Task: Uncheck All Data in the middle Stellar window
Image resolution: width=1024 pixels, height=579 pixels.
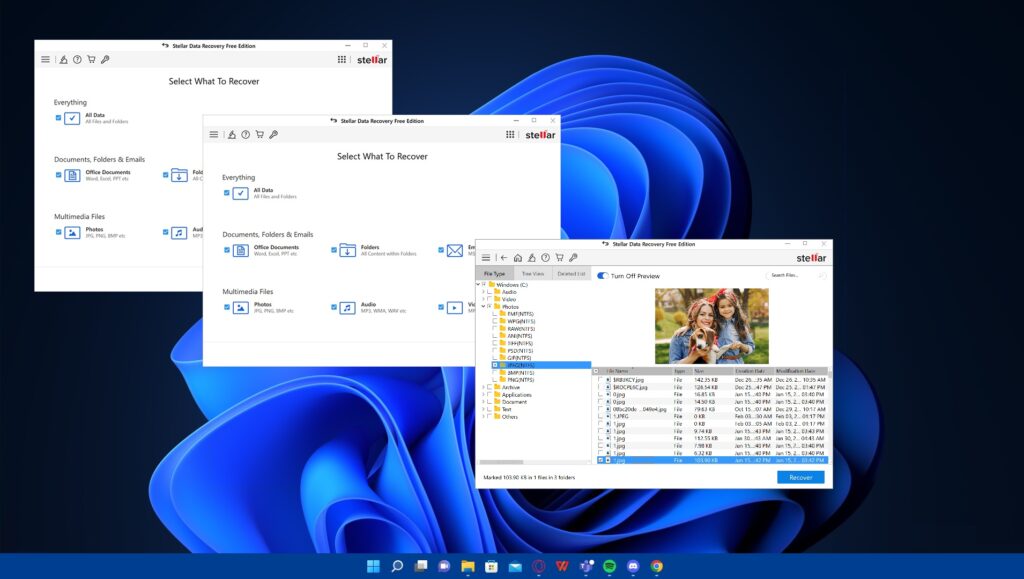Action: (227, 193)
